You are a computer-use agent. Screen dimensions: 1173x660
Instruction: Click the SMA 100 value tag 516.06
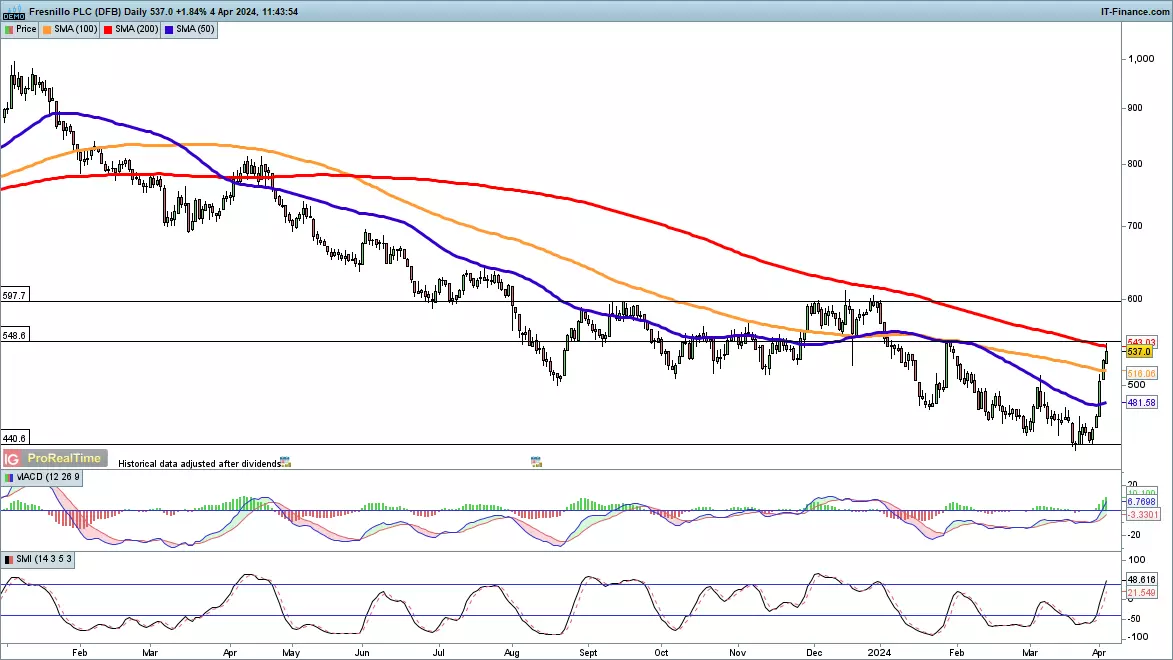coord(1142,373)
